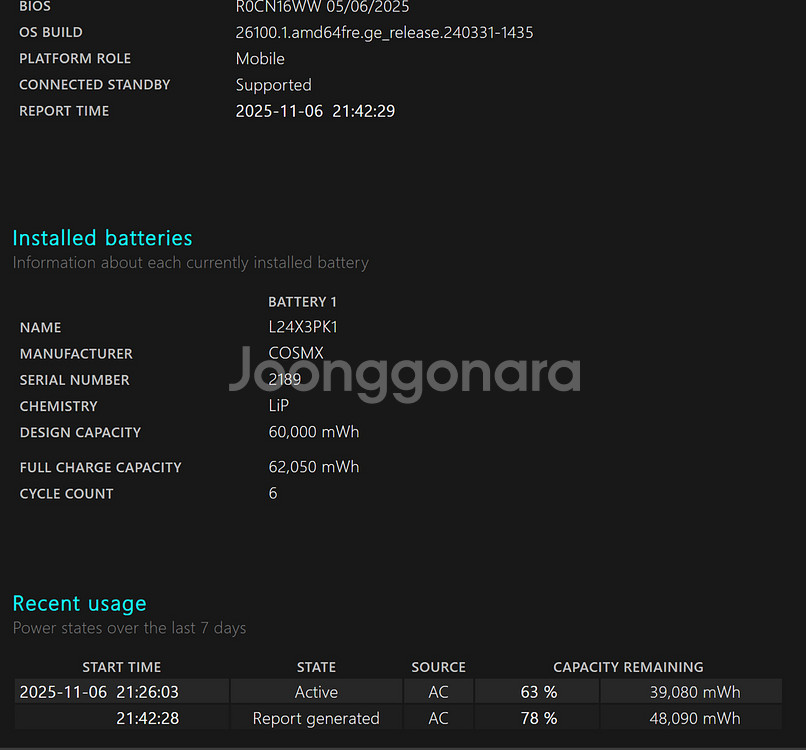806x750 pixels.
Task: Click the Supported value for connected standby
Action: [273, 84]
